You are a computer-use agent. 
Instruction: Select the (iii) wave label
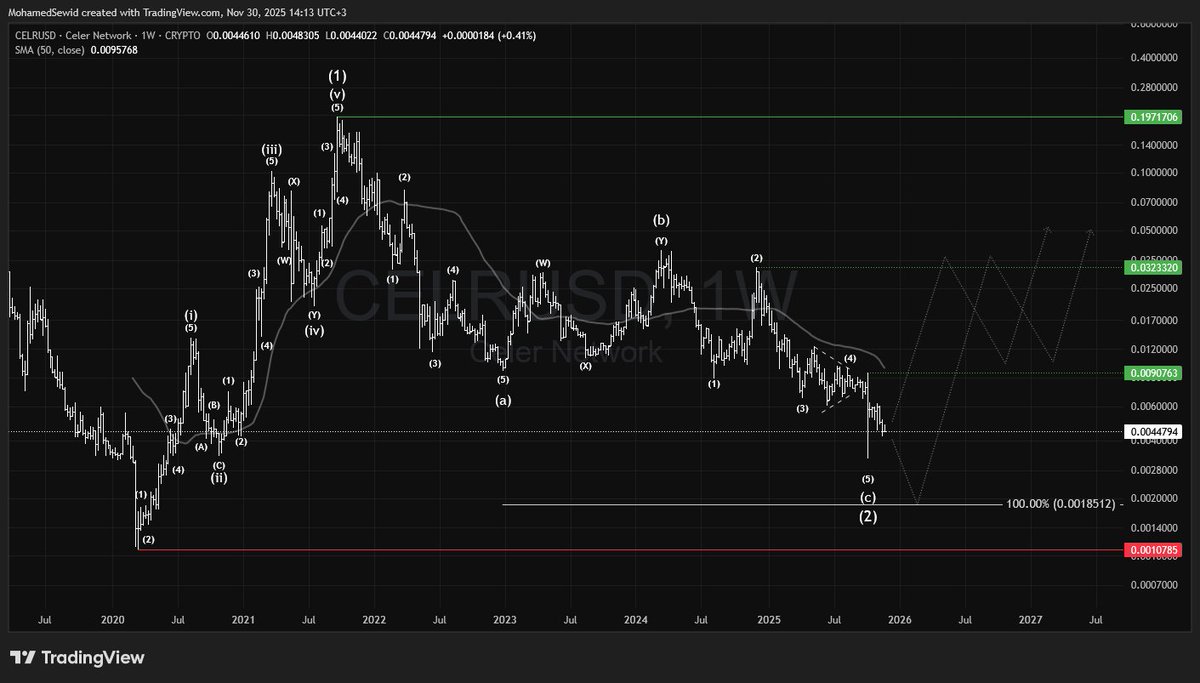[272, 148]
